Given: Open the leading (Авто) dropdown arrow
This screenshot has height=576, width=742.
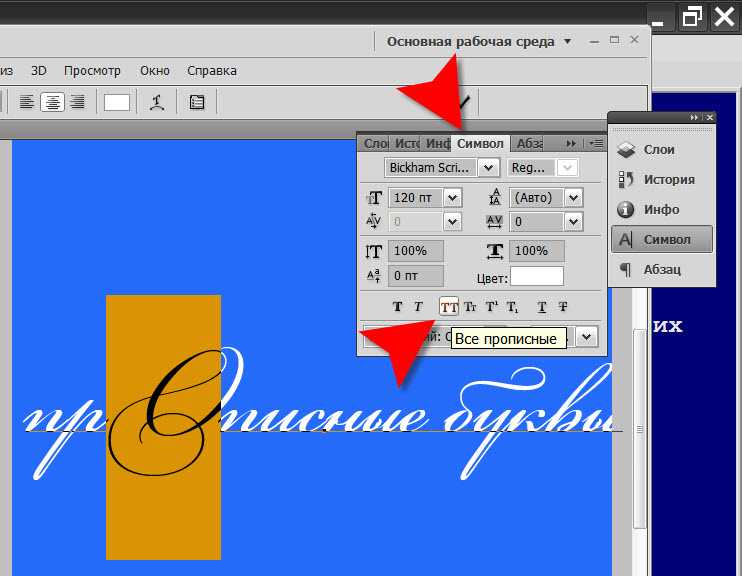Looking at the screenshot, I should click(574, 197).
